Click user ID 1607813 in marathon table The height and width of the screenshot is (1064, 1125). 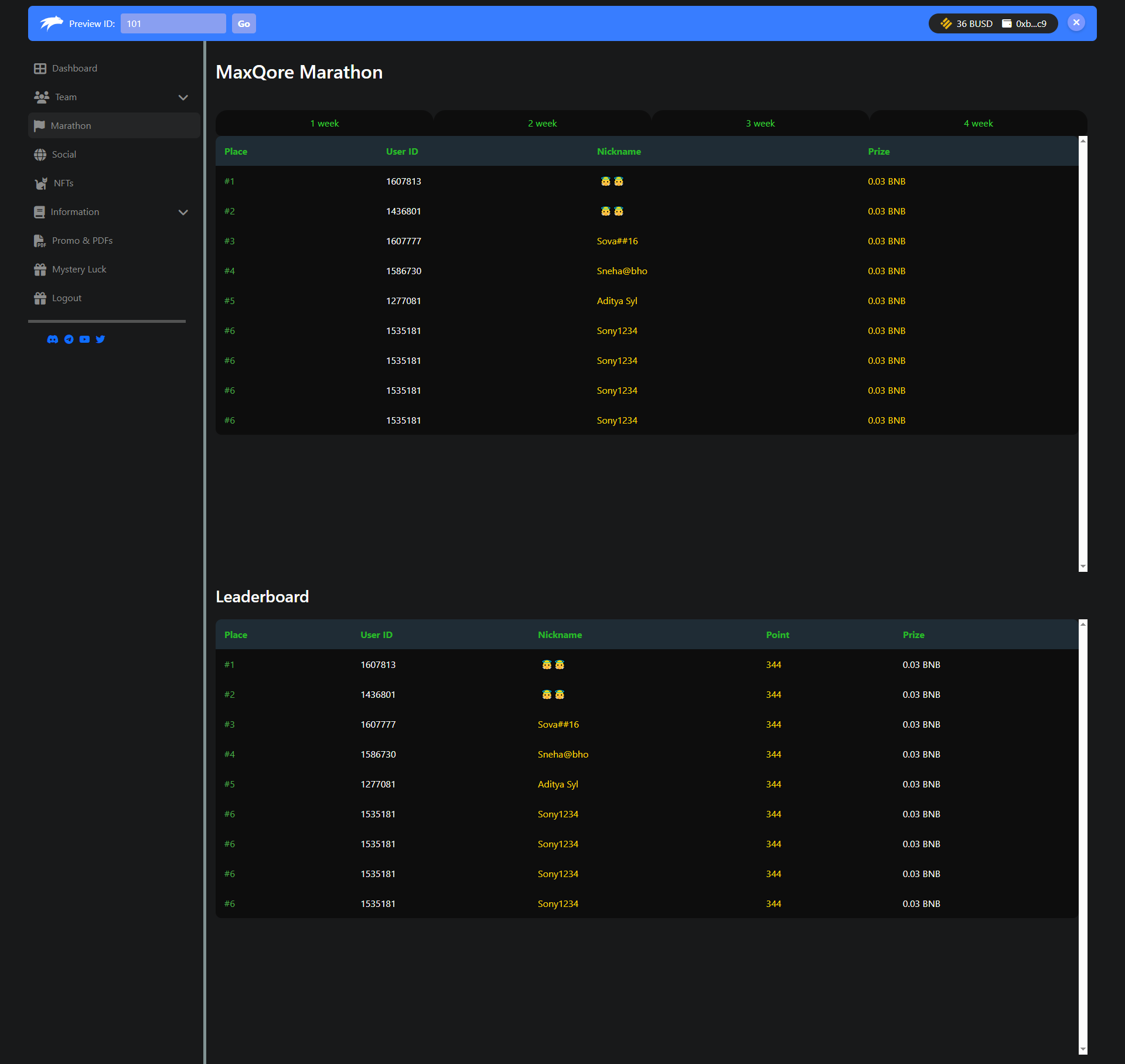tap(404, 182)
